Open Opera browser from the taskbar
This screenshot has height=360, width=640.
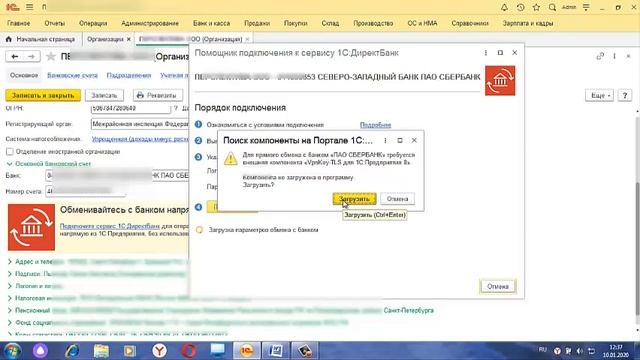pyautogui.click(x=189, y=351)
